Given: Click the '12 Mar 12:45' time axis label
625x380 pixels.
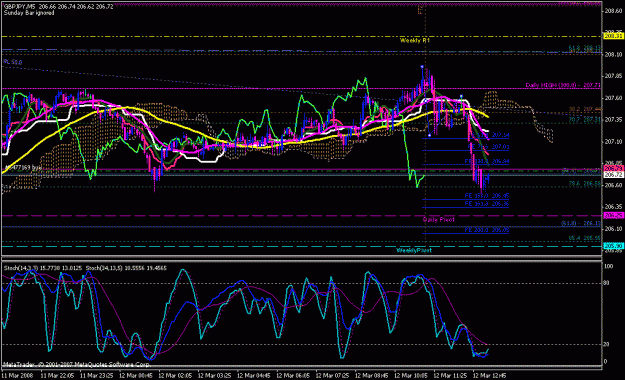Looking at the screenshot, I should pyautogui.click(x=489, y=376).
